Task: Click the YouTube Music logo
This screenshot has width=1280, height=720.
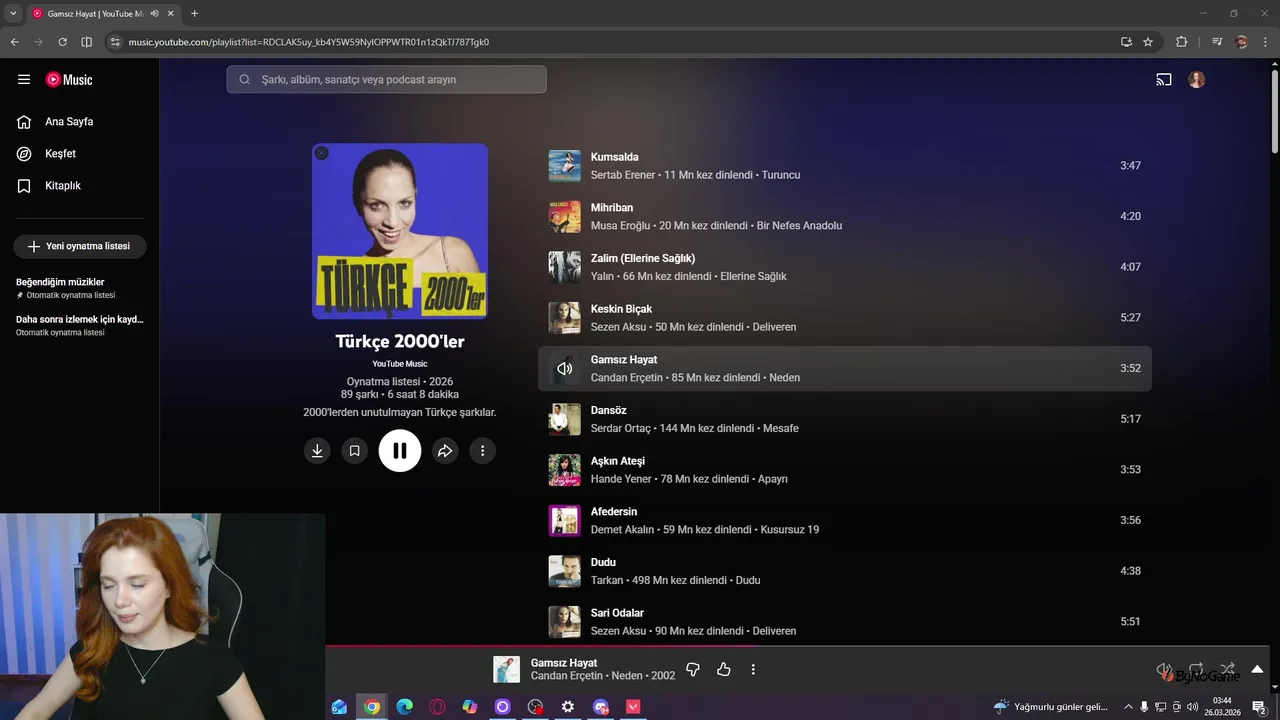Action: click(x=69, y=80)
